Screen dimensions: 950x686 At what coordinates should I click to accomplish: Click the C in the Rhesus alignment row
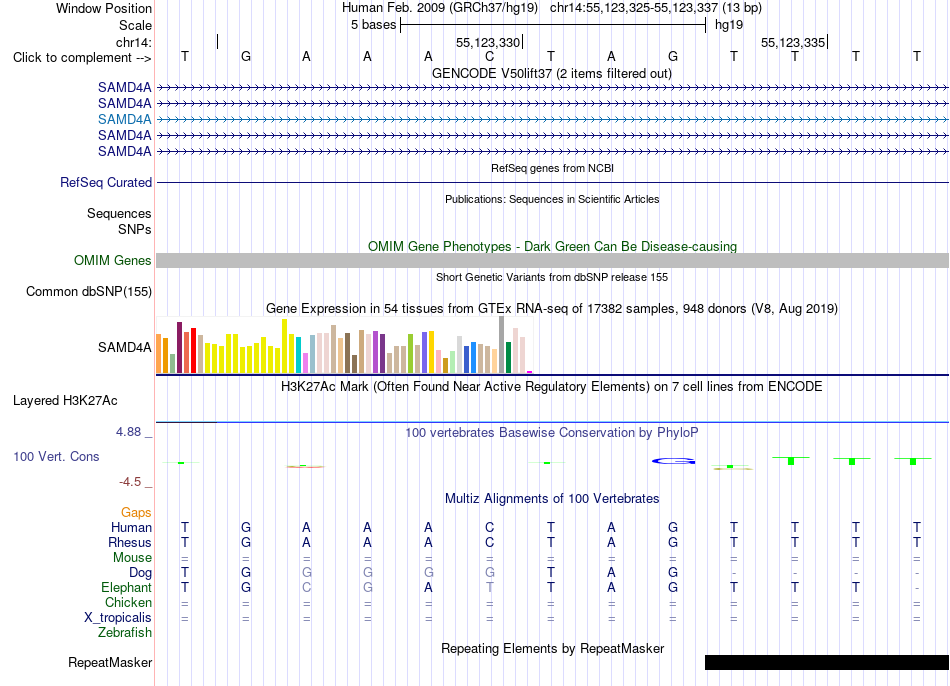click(490, 542)
